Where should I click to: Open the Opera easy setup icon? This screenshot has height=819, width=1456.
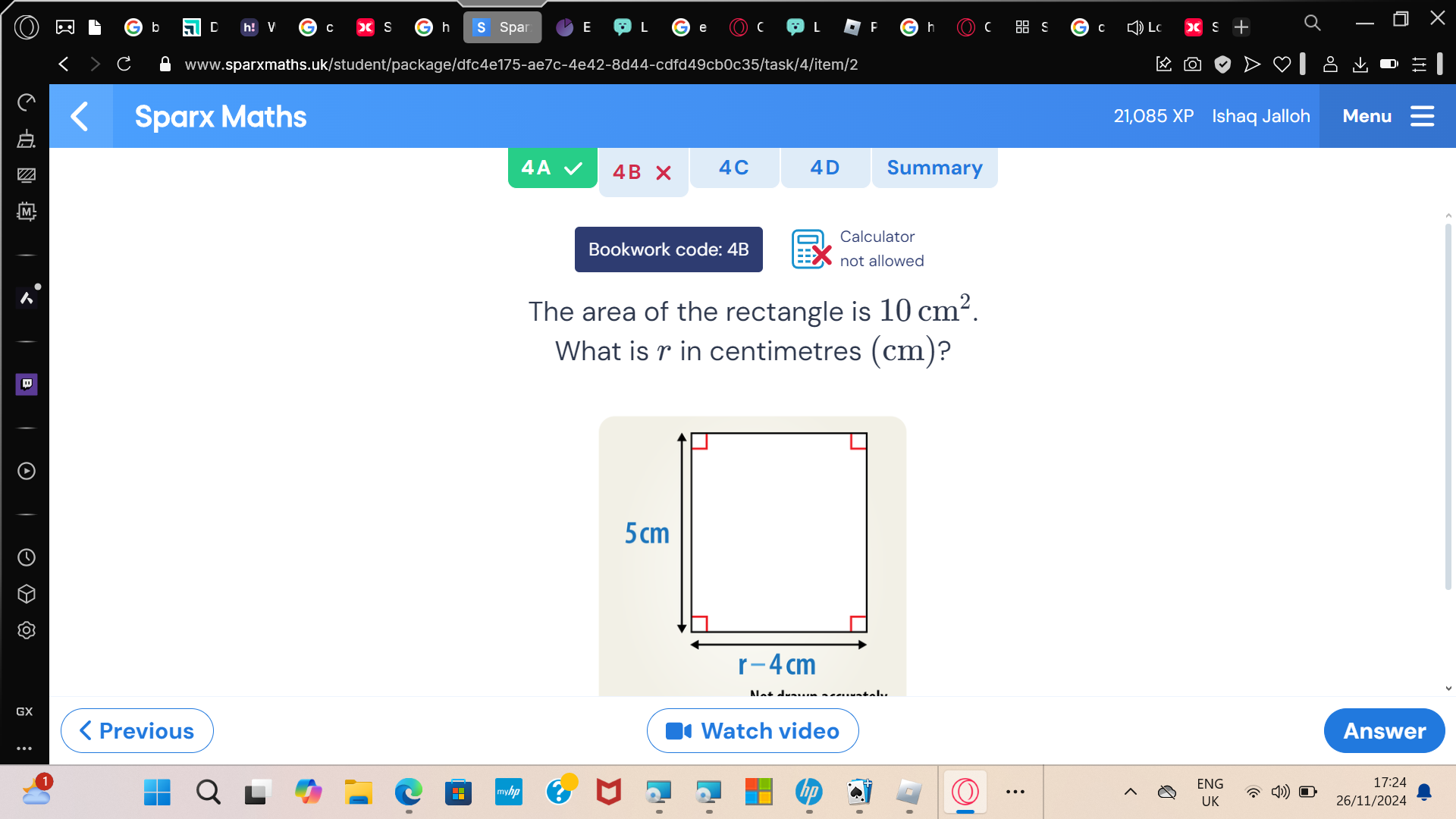click(x=1419, y=64)
